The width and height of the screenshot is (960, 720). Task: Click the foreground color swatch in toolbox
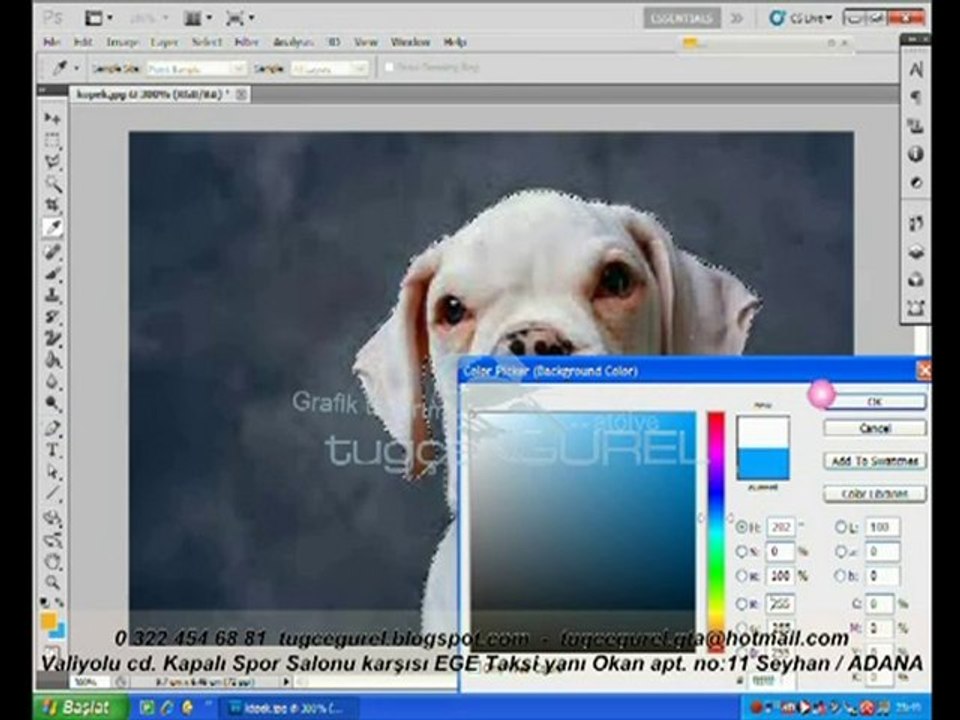[x=48, y=621]
